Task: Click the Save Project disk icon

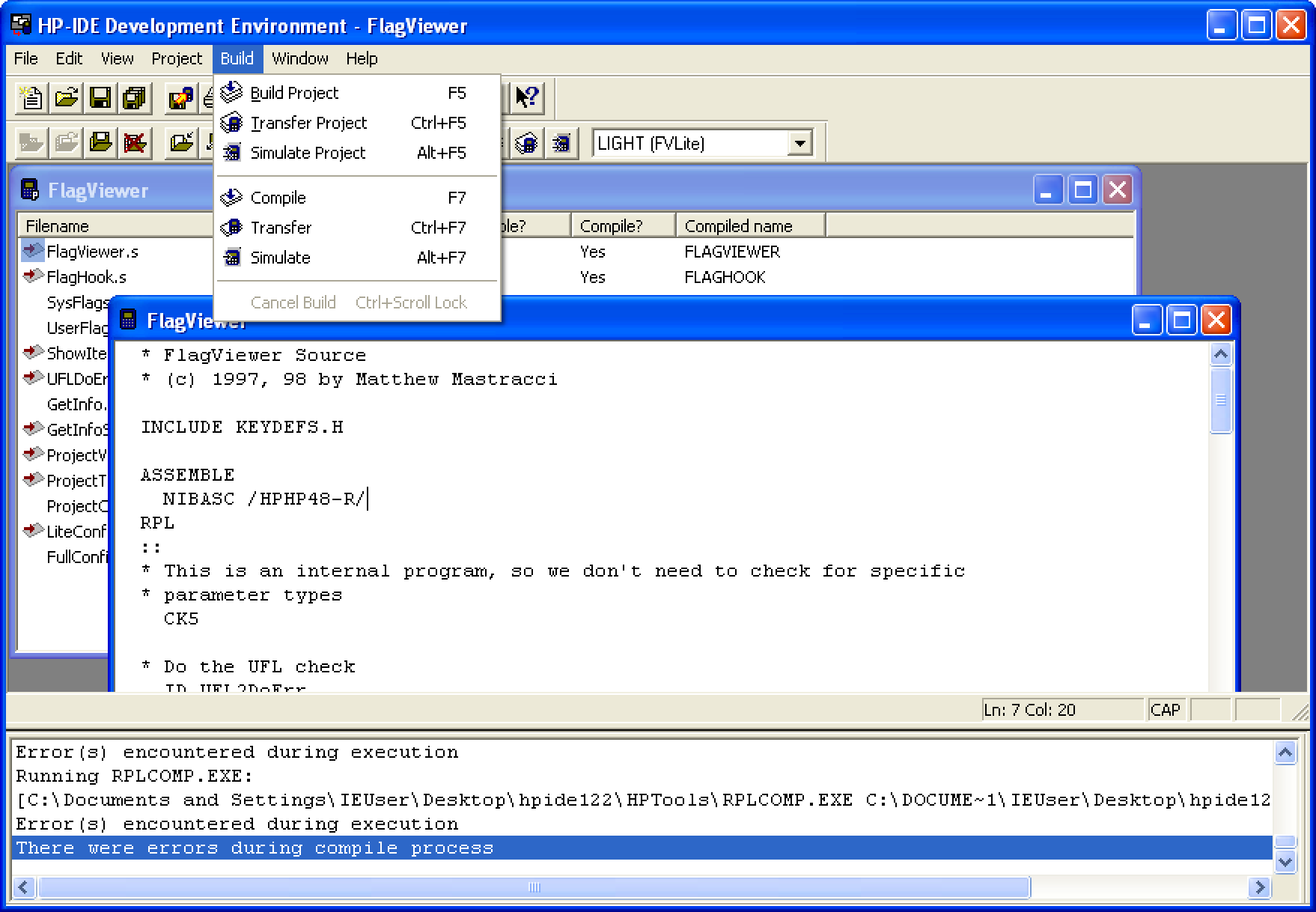Action: point(100,142)
